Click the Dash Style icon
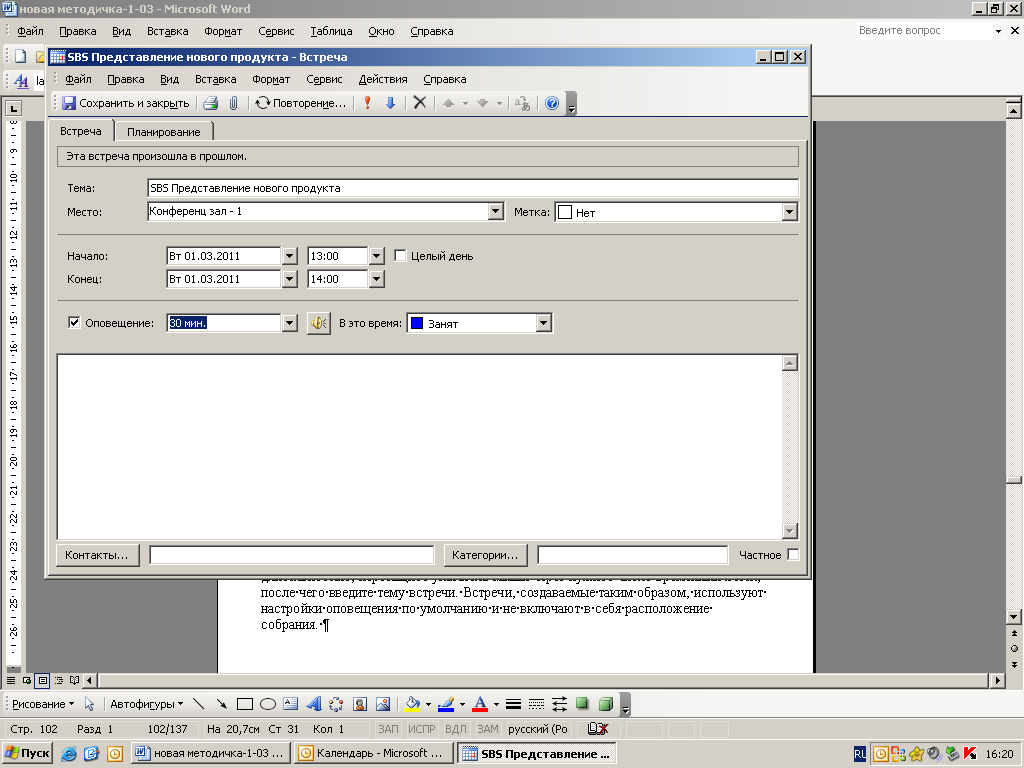Screen dimensions: 1024x768 (536, 704)
